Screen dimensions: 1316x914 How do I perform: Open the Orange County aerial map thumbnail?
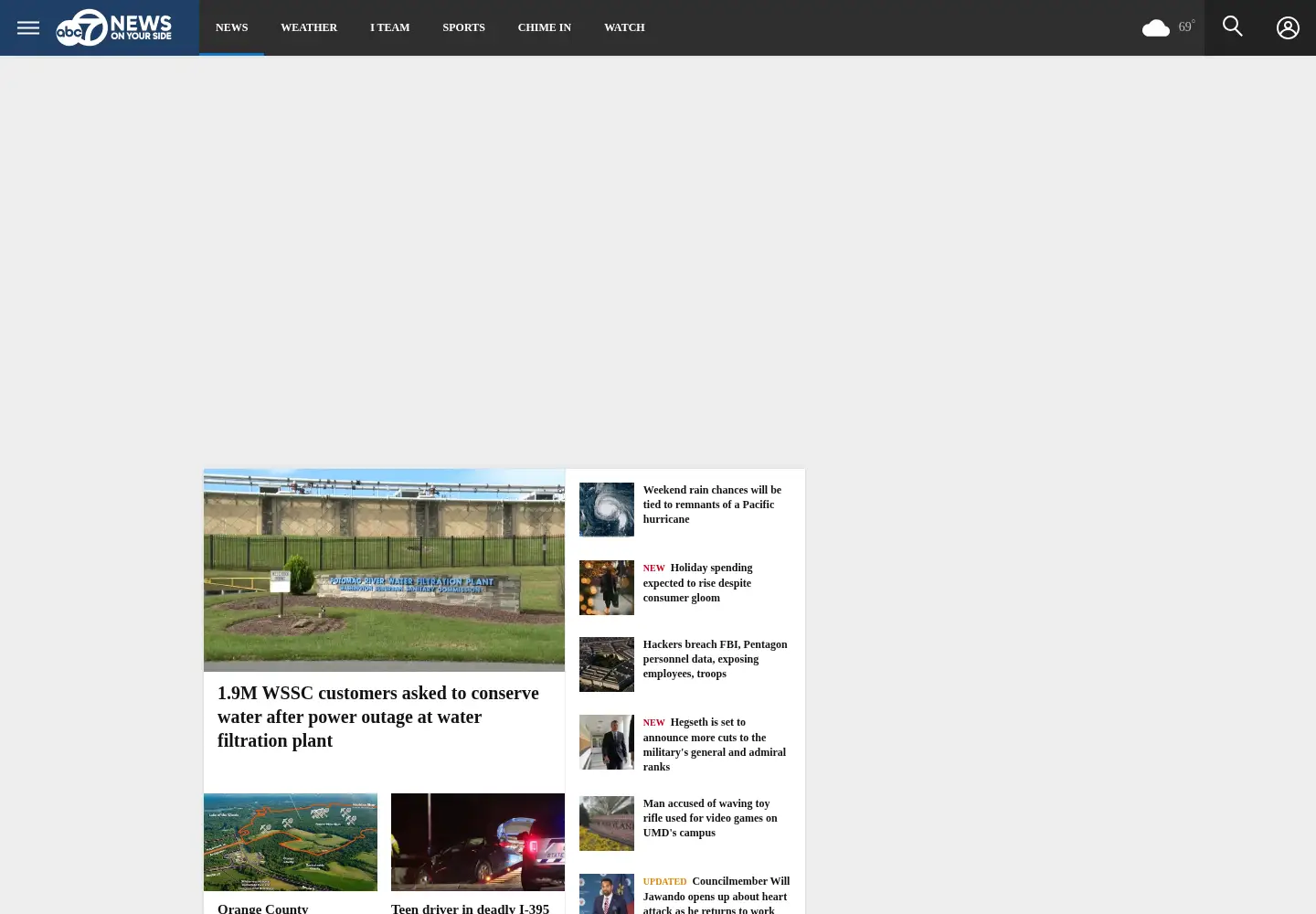click(x=291, y=842)
